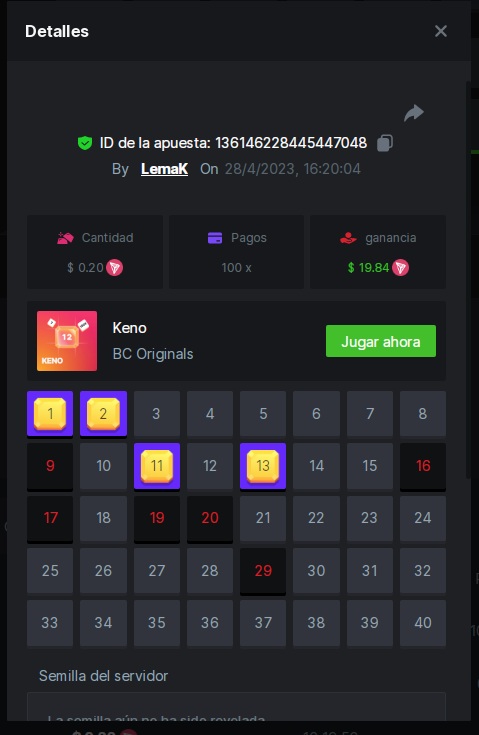Screen dimensions: 479x735
Task: Click the red number 29 tile
Action: coord(263,571)
